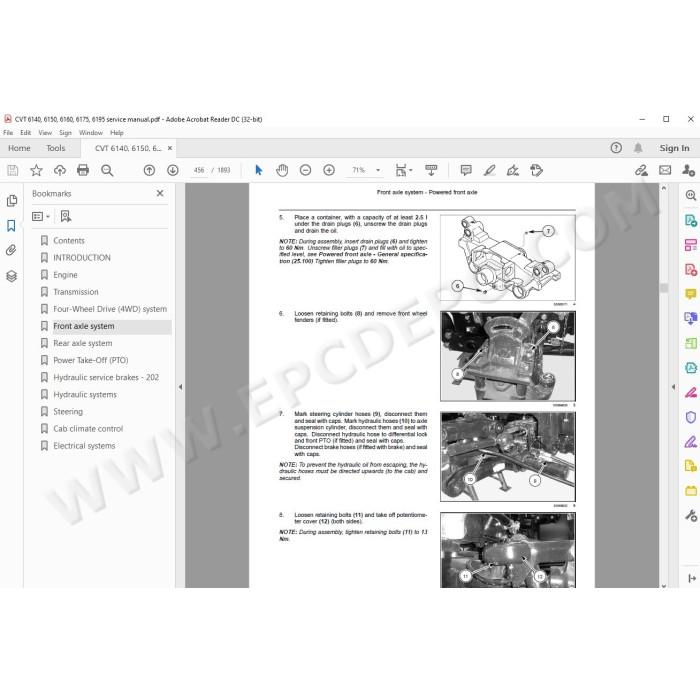Open the Sign menu
This screenshot has height=700, width=700.
click(x=65, y=133)
